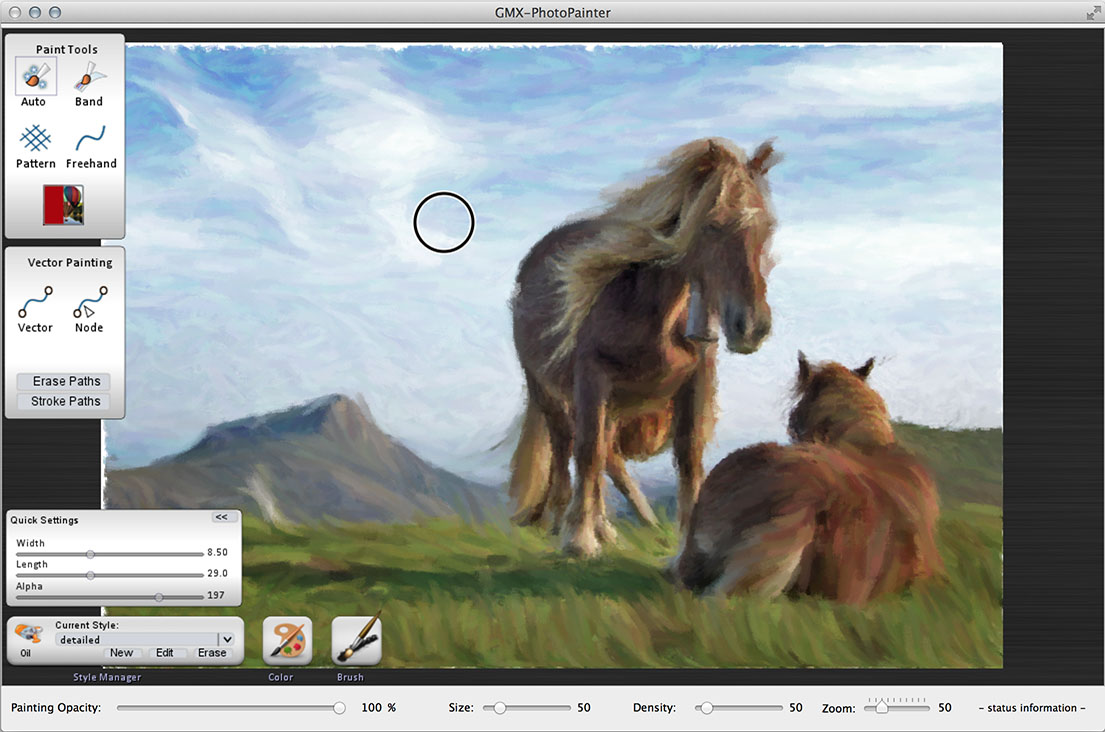Open the Color palette
Image resolution: width=1105 pixels, height=732 pixels.
click(287, 640)
